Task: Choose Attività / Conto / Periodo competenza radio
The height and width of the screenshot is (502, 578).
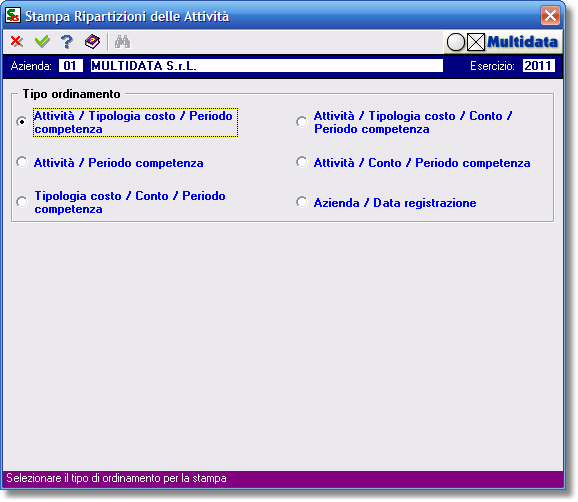Action: point(302,162)
